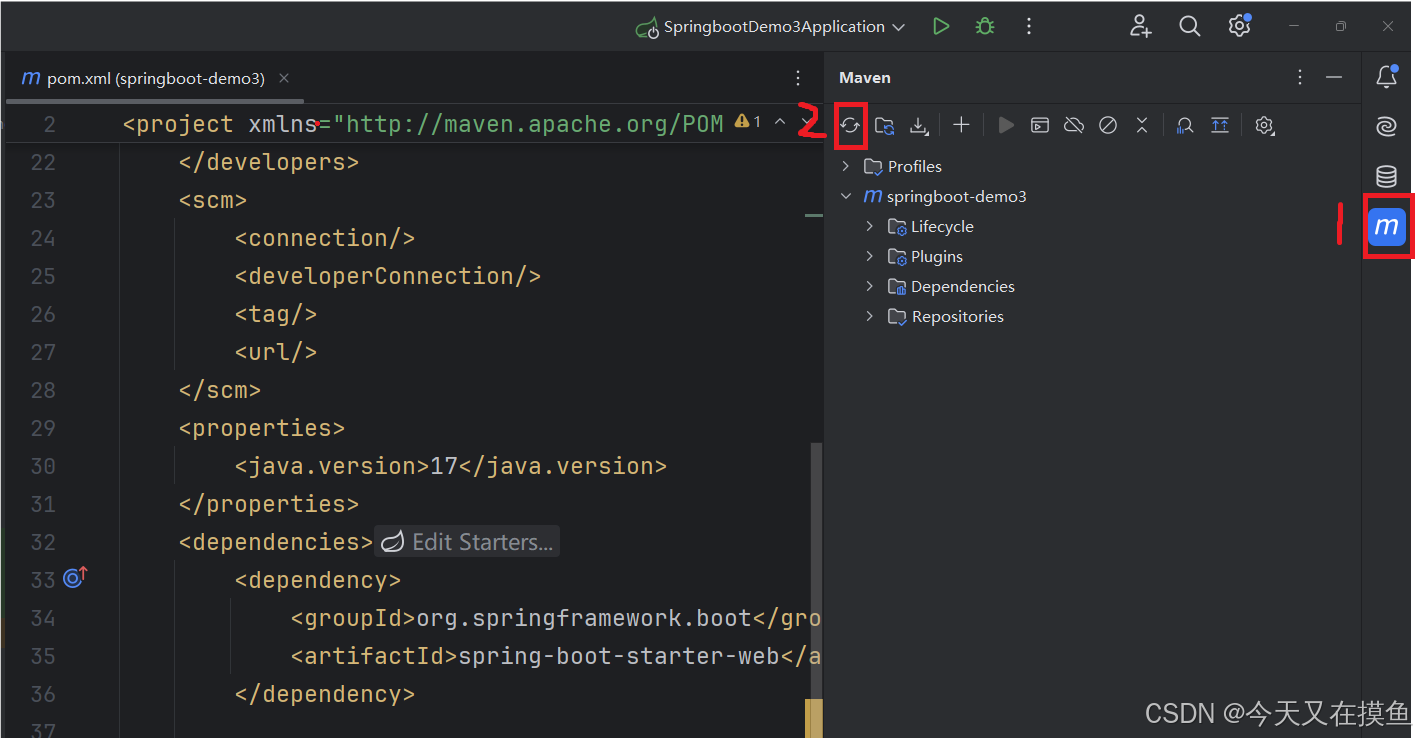Open Maven Settings gear icon
Image resolution: width=1417 pixels, height=740 pixels.
(1264, 125)
